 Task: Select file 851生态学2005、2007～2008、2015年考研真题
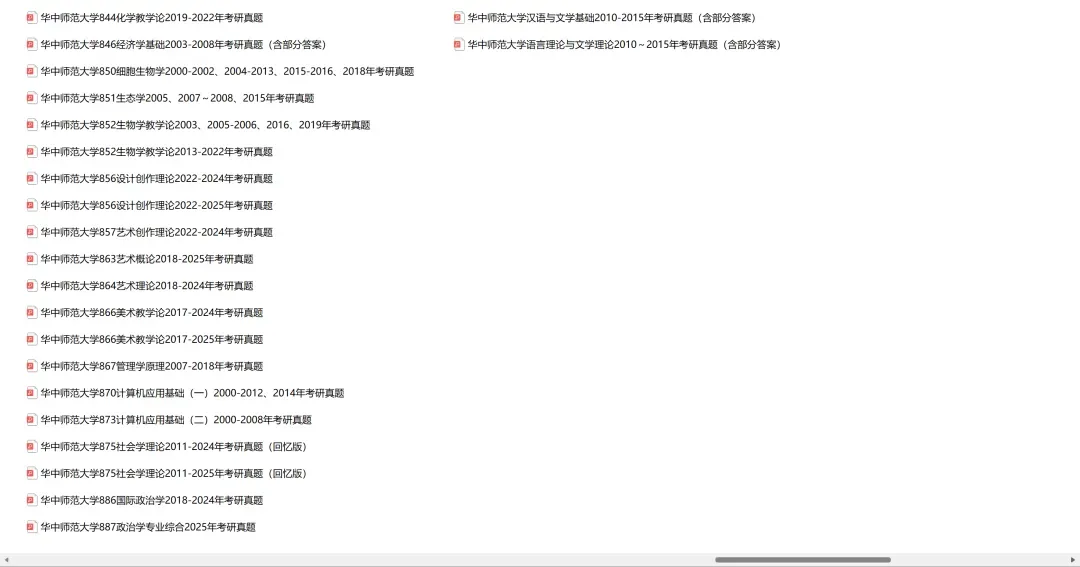tap(177, 99)
